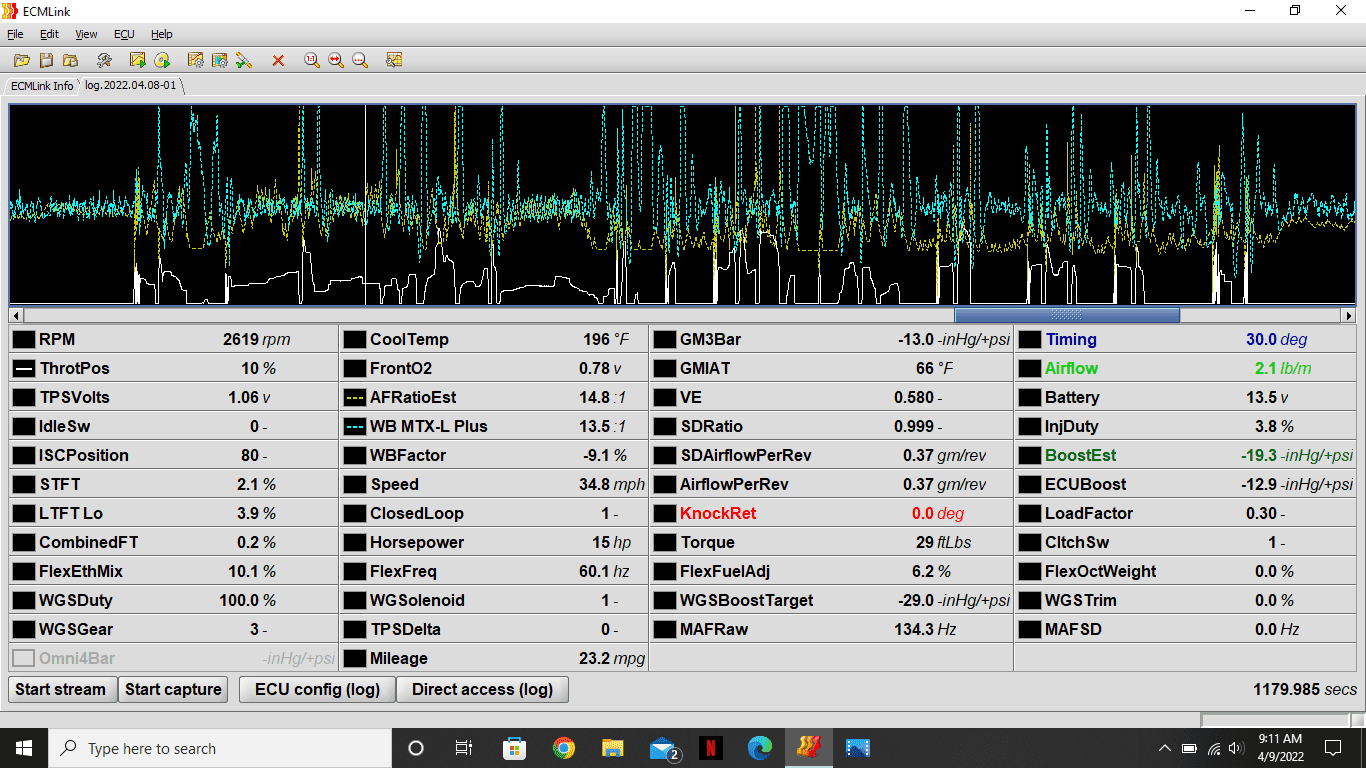The width and height of the screenshot is (1366, 768).
Task: Open the Edit menu
Action: 49,34
